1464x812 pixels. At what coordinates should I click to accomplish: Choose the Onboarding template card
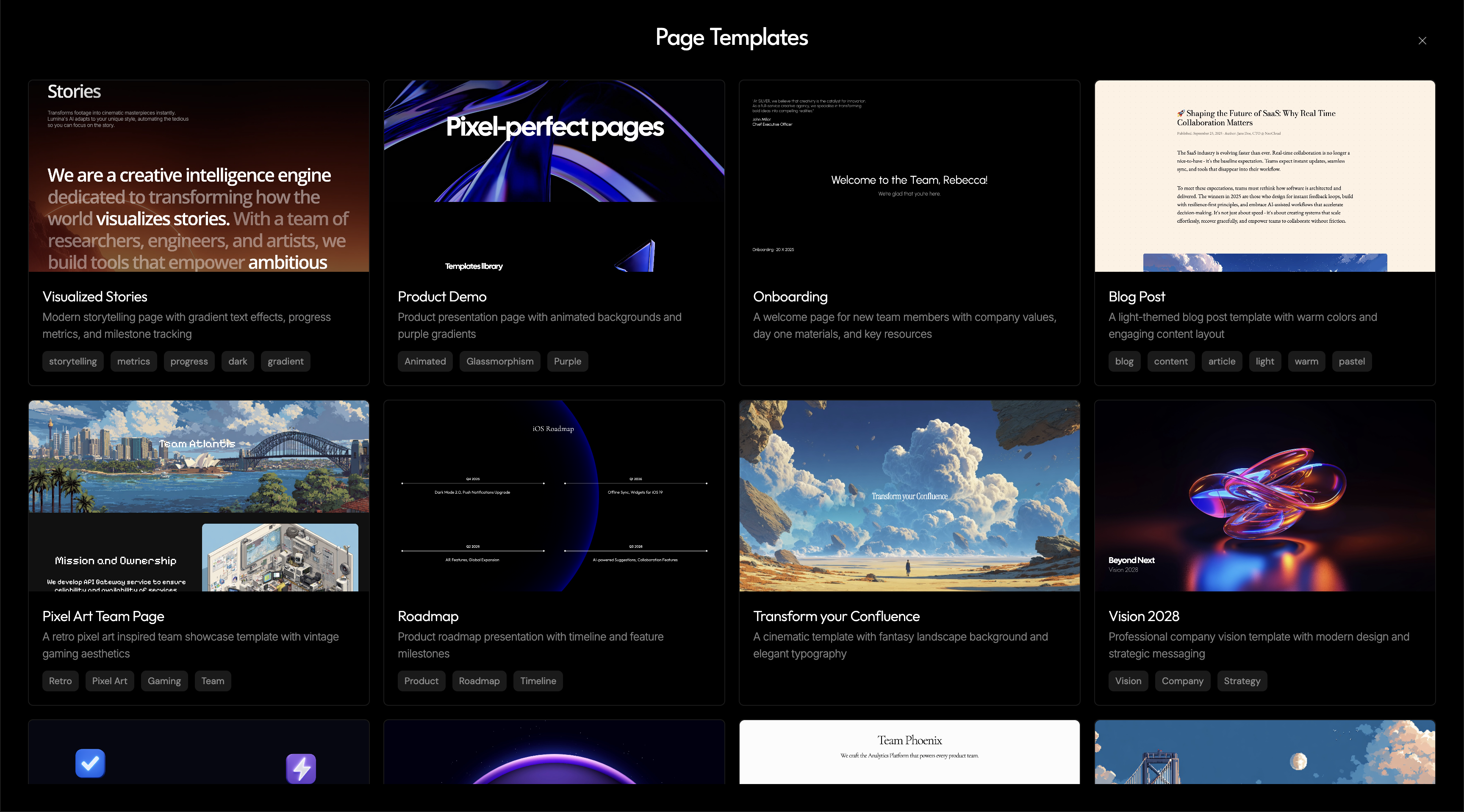[x=909, y=176]
